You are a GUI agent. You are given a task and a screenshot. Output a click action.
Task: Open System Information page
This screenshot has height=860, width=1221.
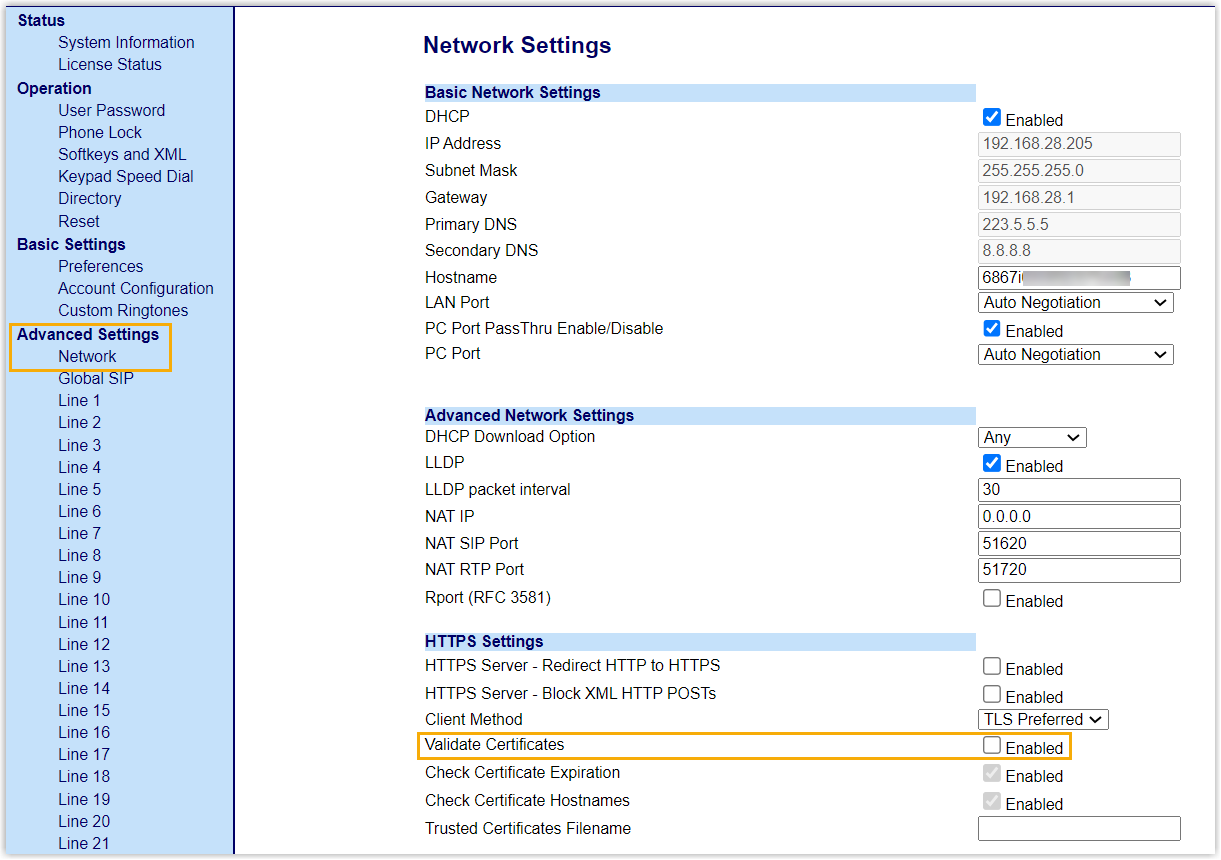[126, 43]
